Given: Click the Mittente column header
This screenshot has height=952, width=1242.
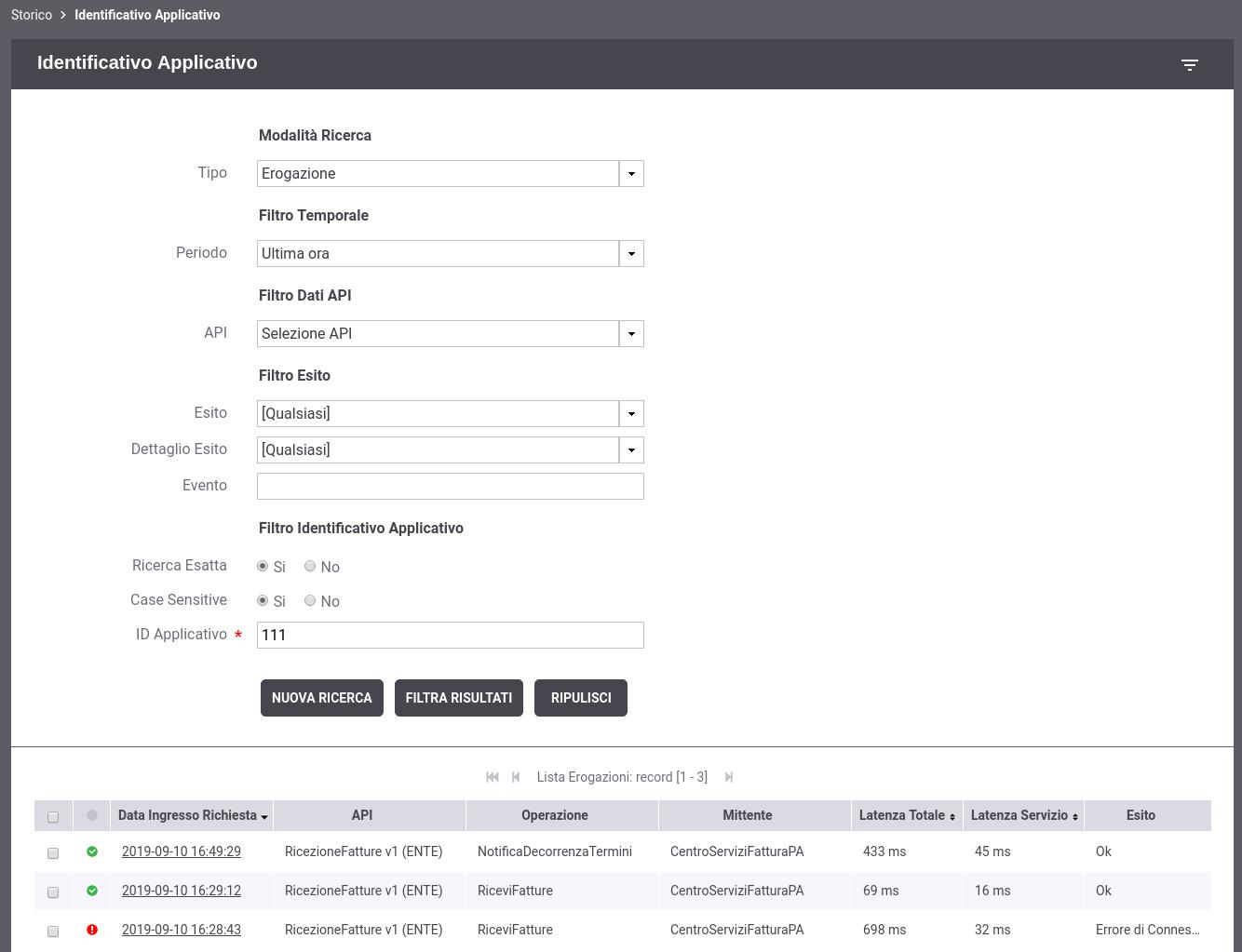Looking at the screenshot, I should (x=748, y=815).
